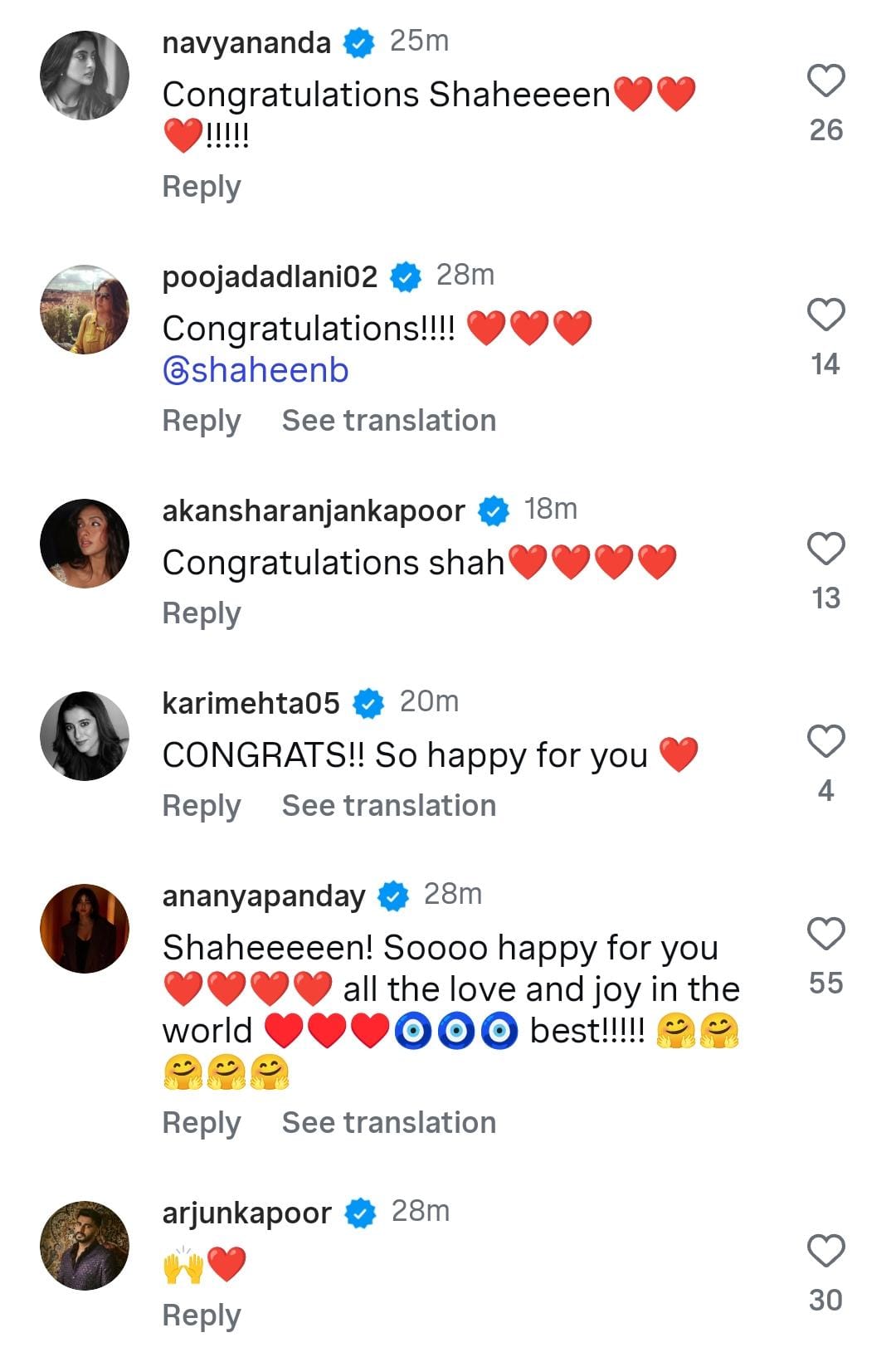Viewport: 896px width, 1357px height.
Task: Heart ananyapanday's comment
Action: 825,935
